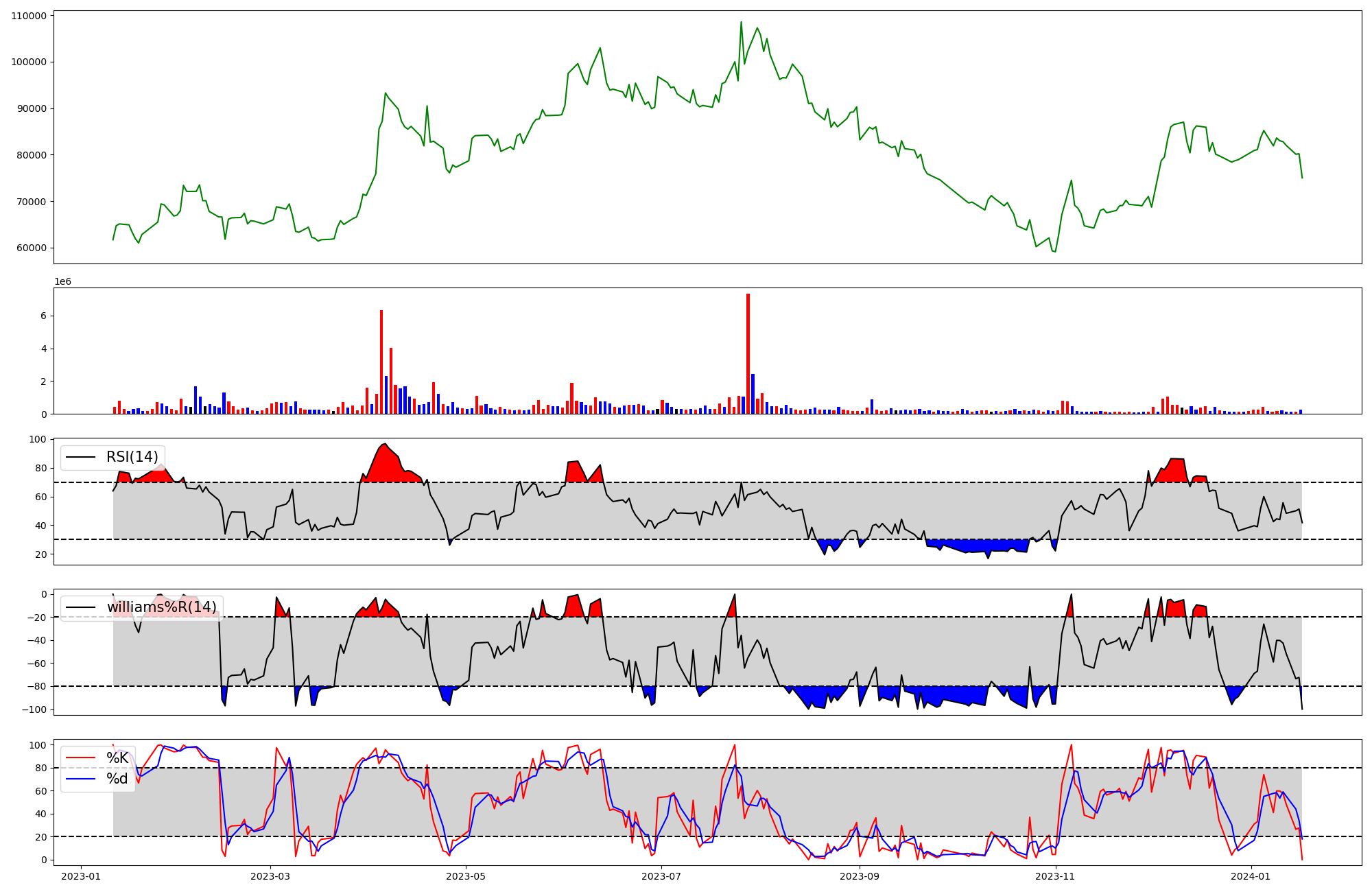Click the williams%R(14) legend label

(161, 607)
